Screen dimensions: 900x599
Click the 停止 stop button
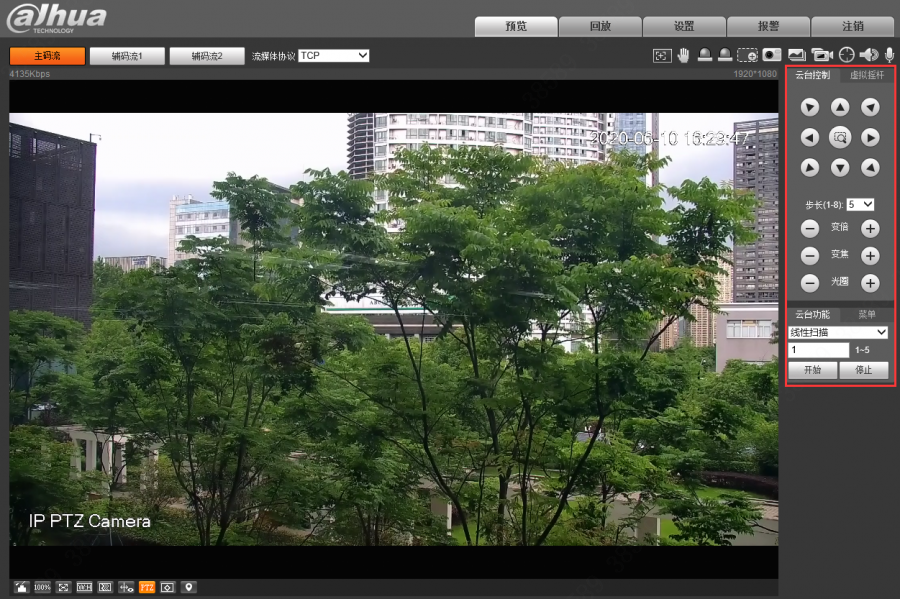coord(864,370)
